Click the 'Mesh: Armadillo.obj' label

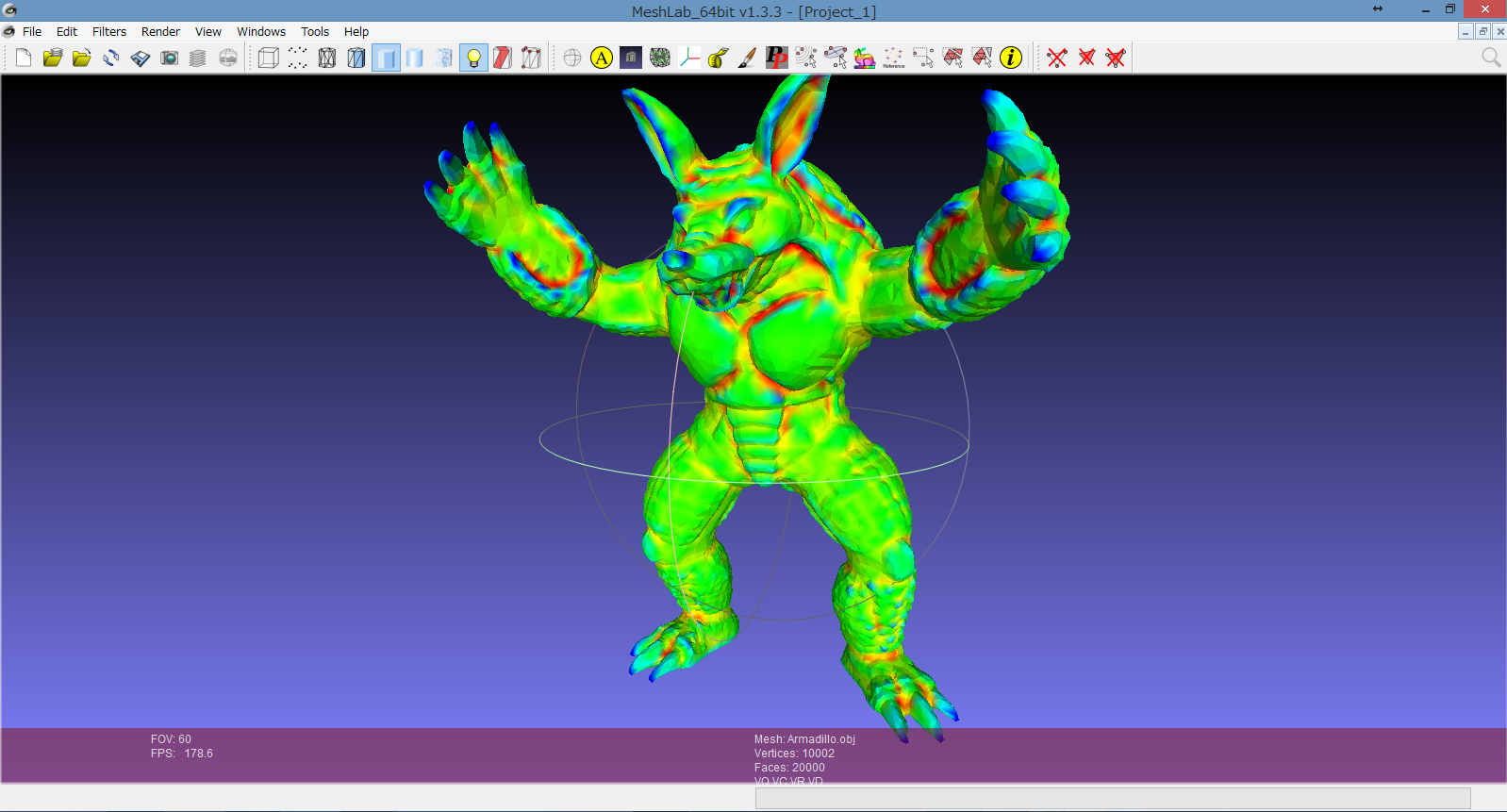tap(804, 739)
